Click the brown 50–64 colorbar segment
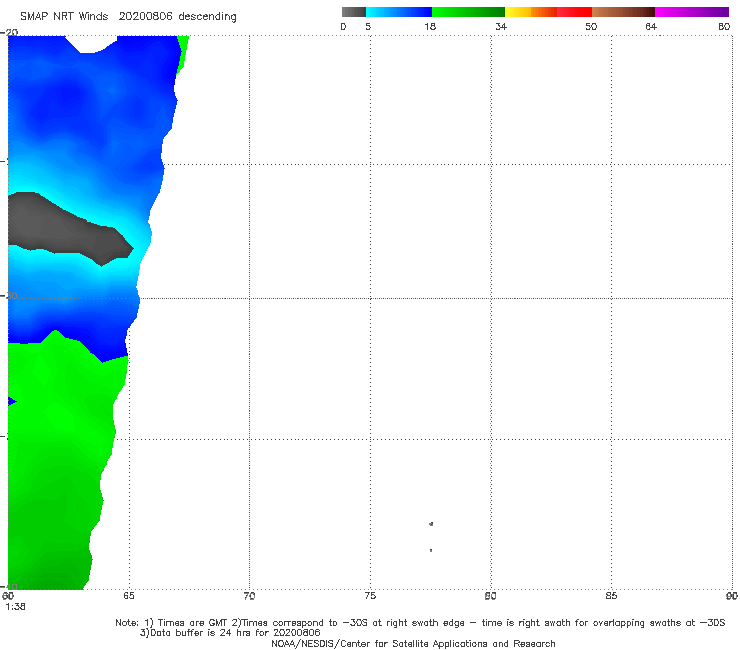Viewport: 740px width, 650px height. tap(623, 12)
